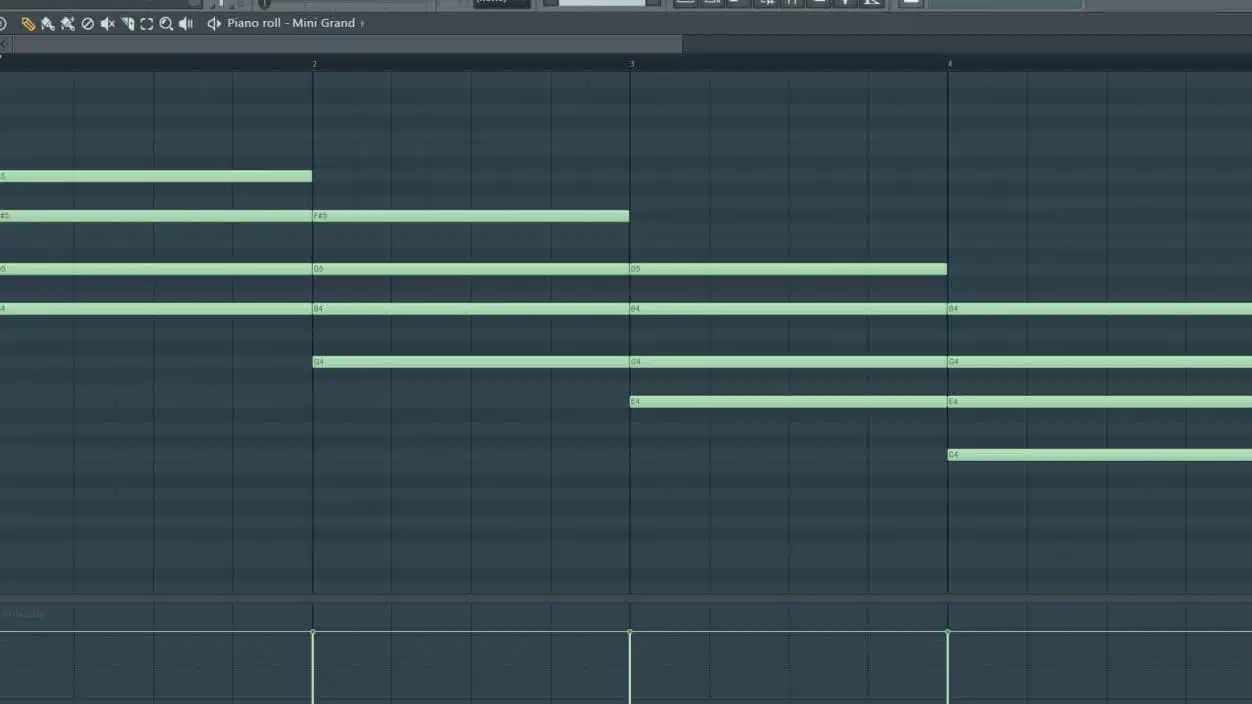Select the Playback speaker tool
Viewport: 1252px width, 704px height.
[x=186, y=23]
